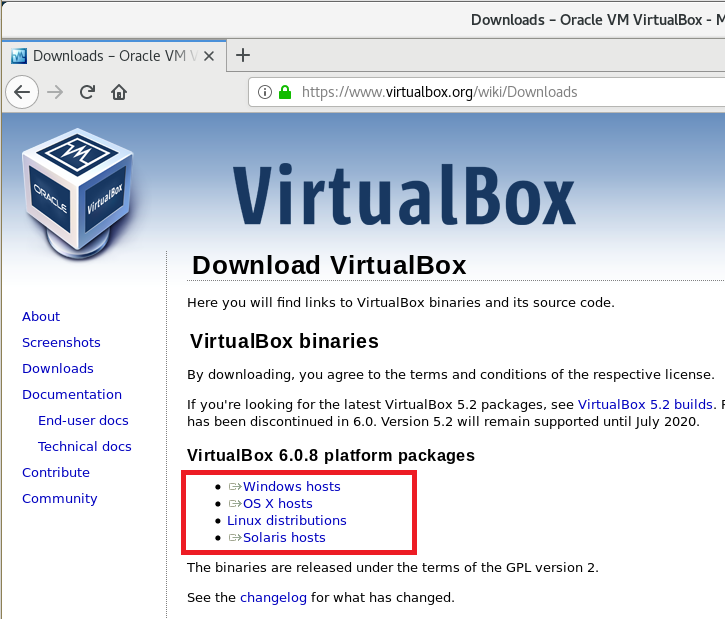725x619 pixels.
Task: Open site information icon in address bar
Action: pyautogui.click(x=264, y=92)
